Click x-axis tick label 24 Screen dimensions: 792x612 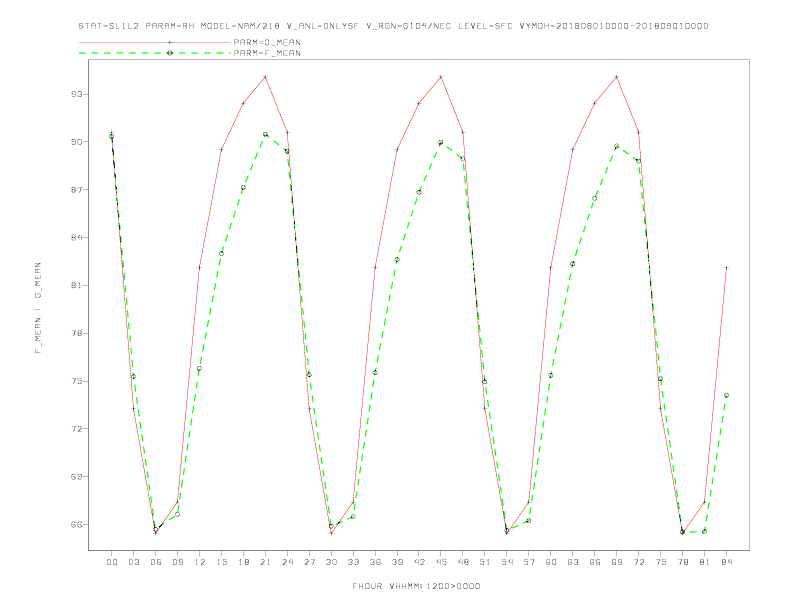point(287,562)
